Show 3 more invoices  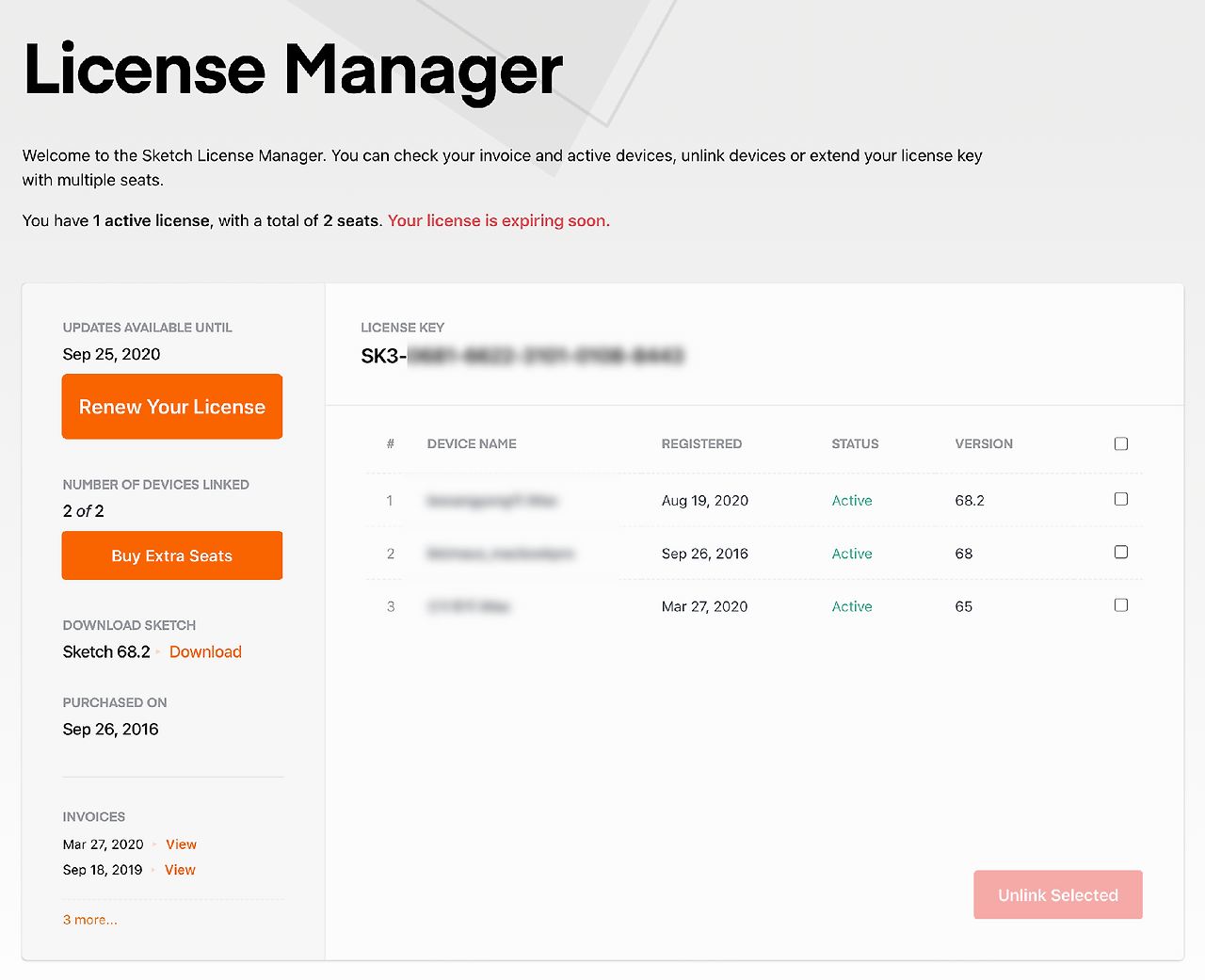tap(90, 920)
